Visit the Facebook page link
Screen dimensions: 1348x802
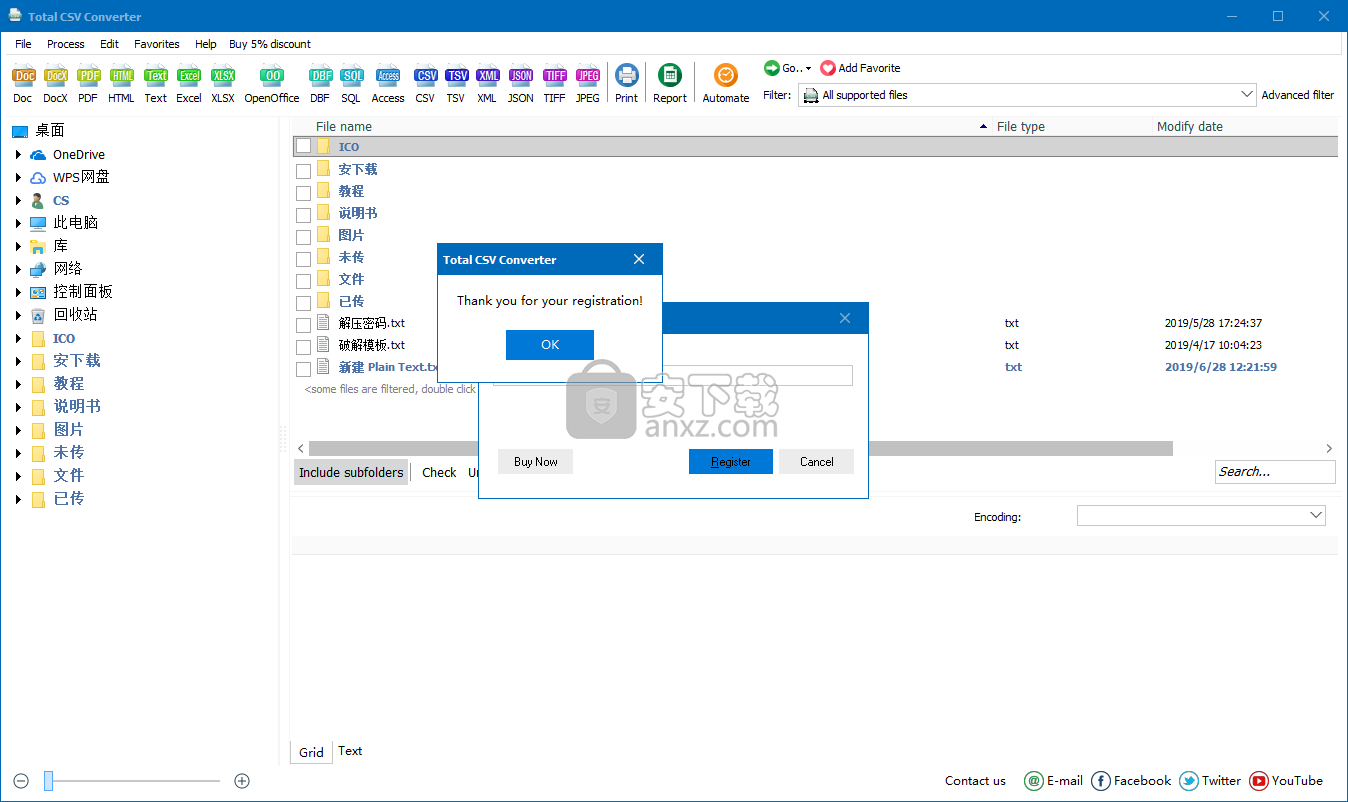click(x=1131, y=781)
